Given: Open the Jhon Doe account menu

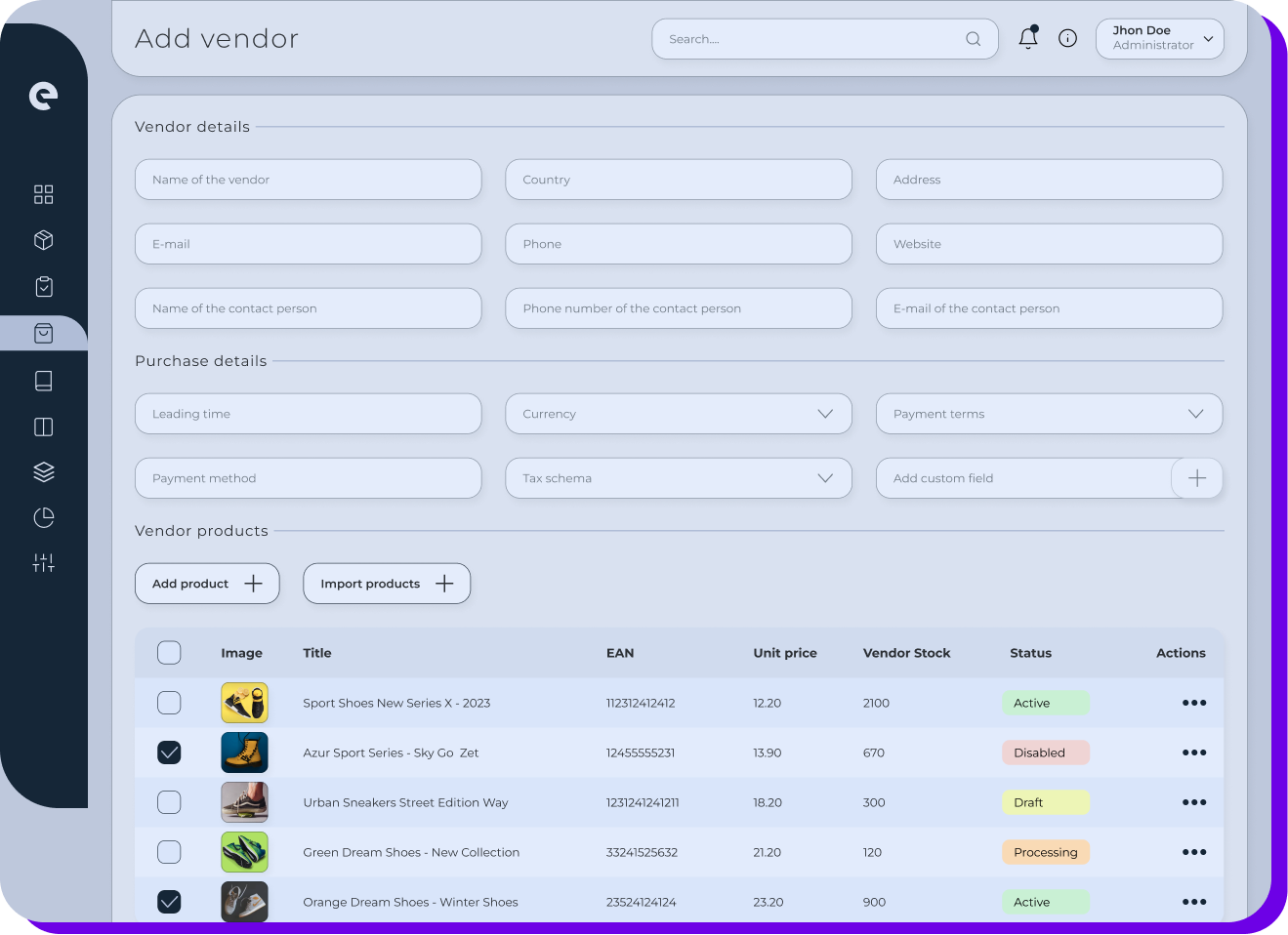Looking at the screenshot, I should (1159, 38).
